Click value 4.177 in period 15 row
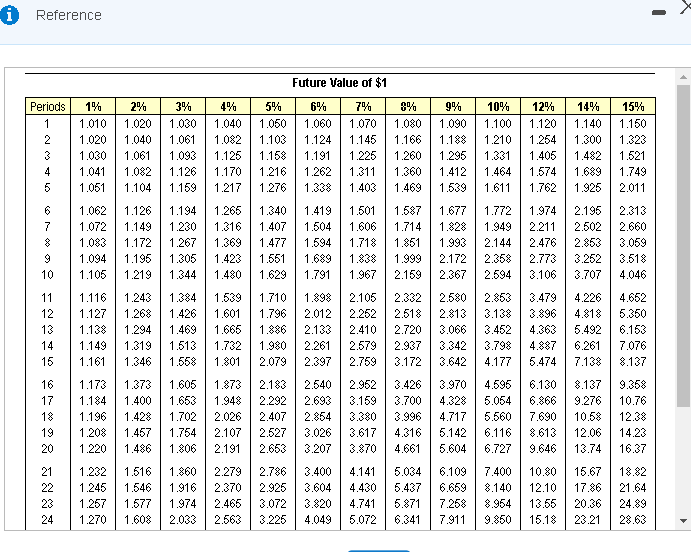This screenshot has width=691, height=552. tap(498, 362)
